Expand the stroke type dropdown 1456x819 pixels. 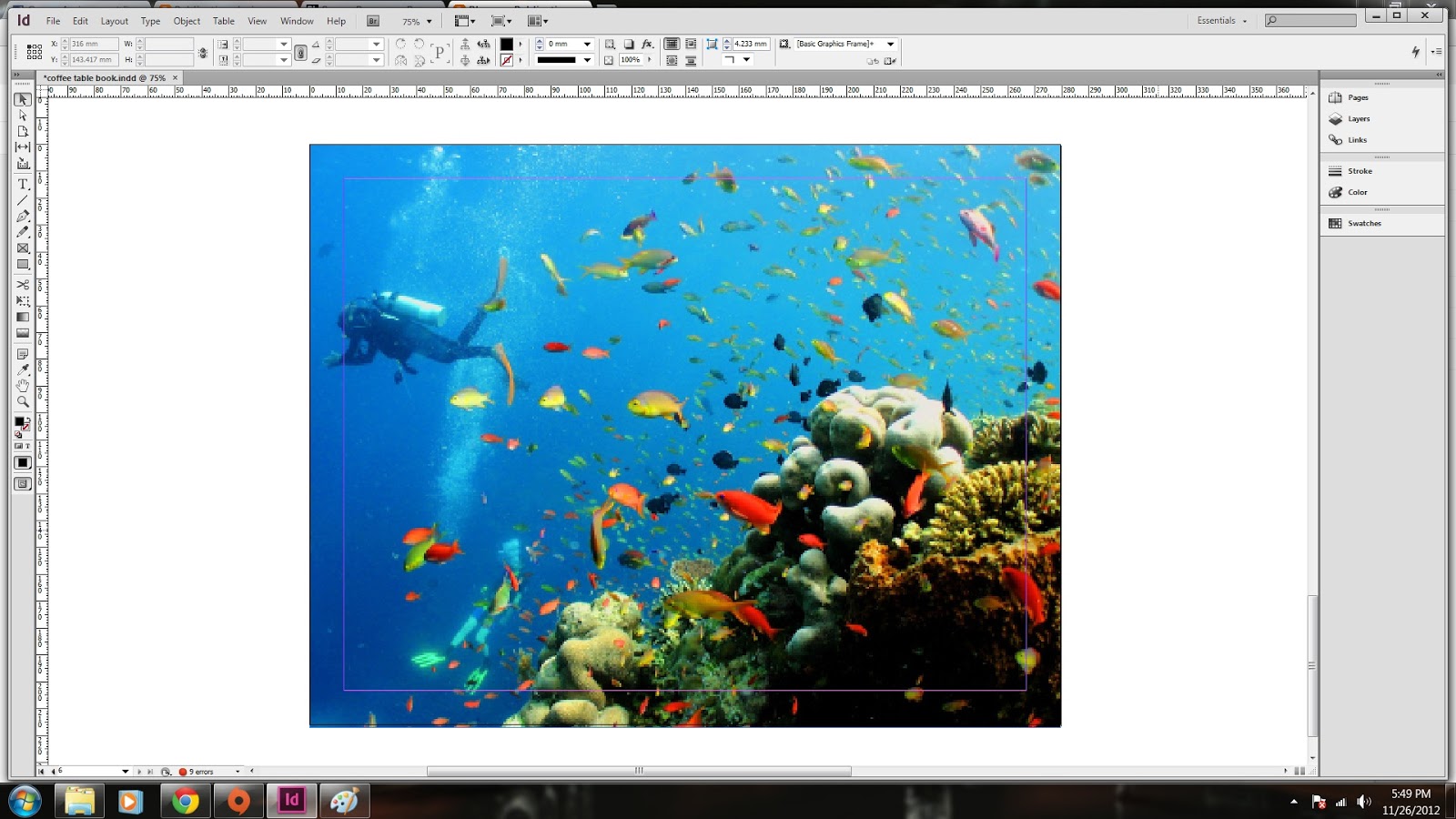click(x=587, y=60)
